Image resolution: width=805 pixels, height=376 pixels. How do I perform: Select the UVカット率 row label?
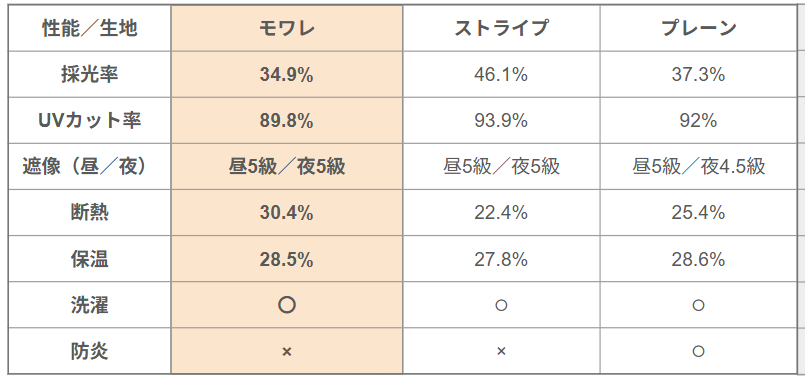click(x=89, y=121)
